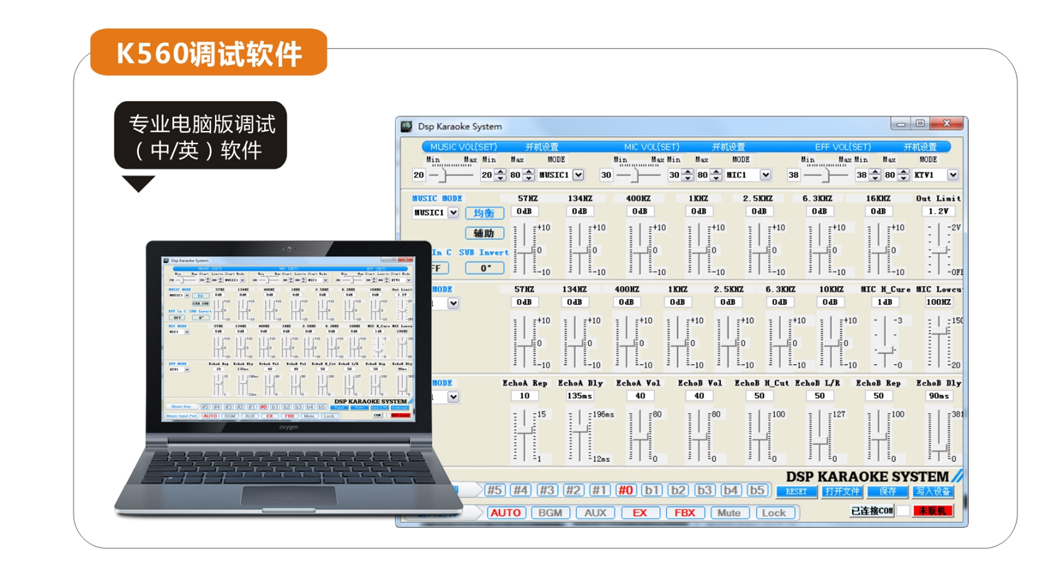Select key shift #4 button

(520, 490)
